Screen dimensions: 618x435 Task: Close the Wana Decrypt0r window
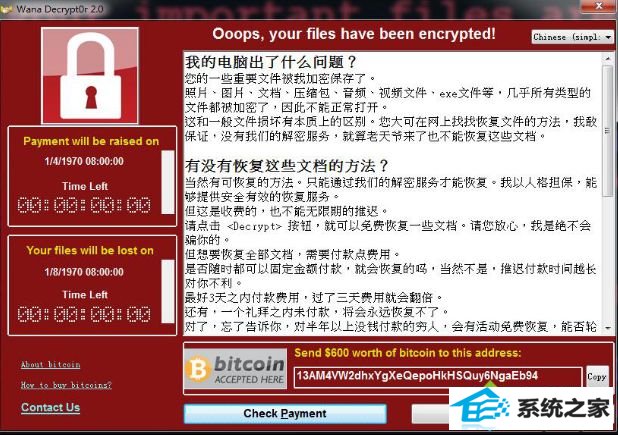(599, 6)
